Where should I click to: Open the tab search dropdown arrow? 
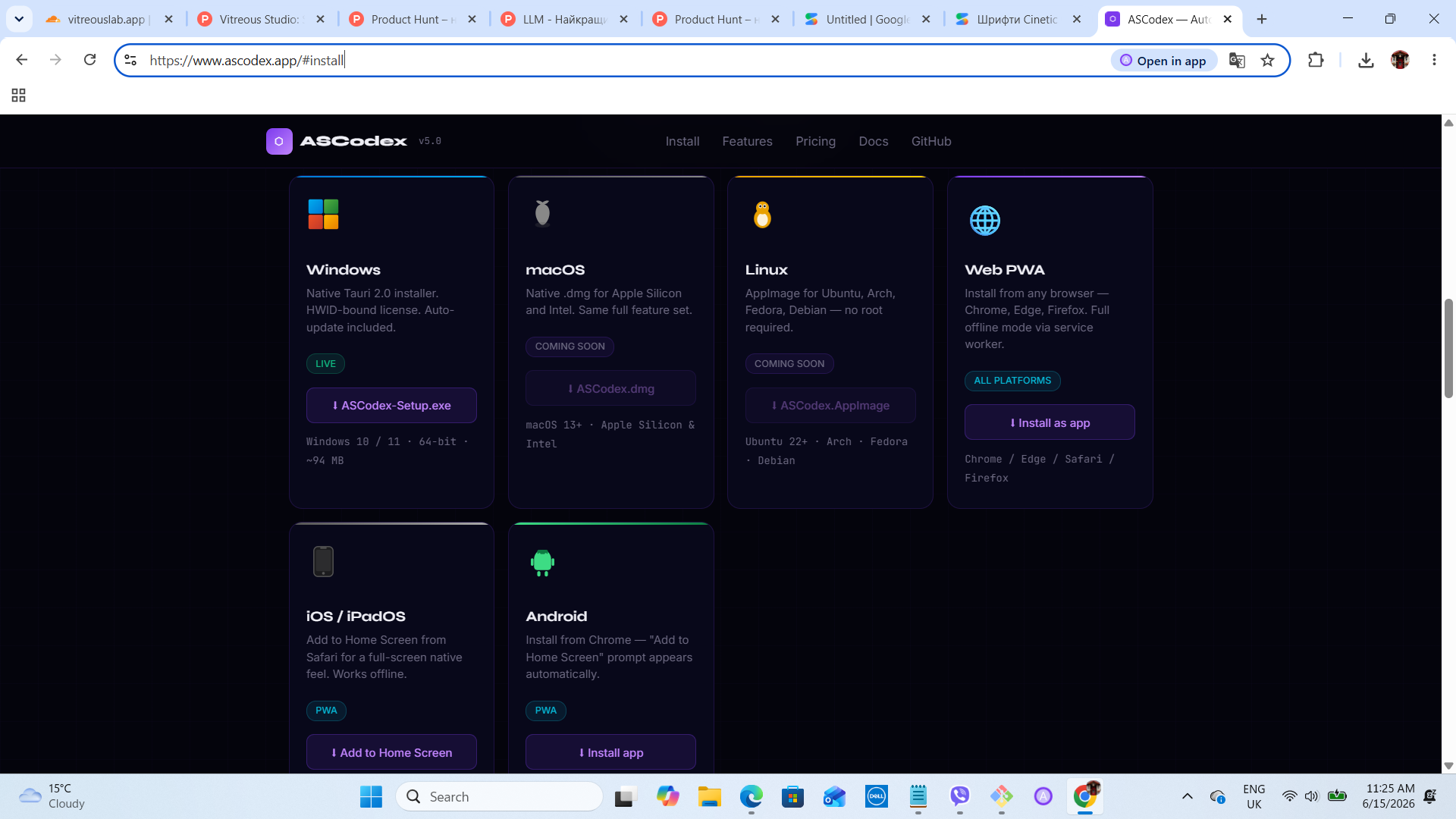(x=19, y=19)
